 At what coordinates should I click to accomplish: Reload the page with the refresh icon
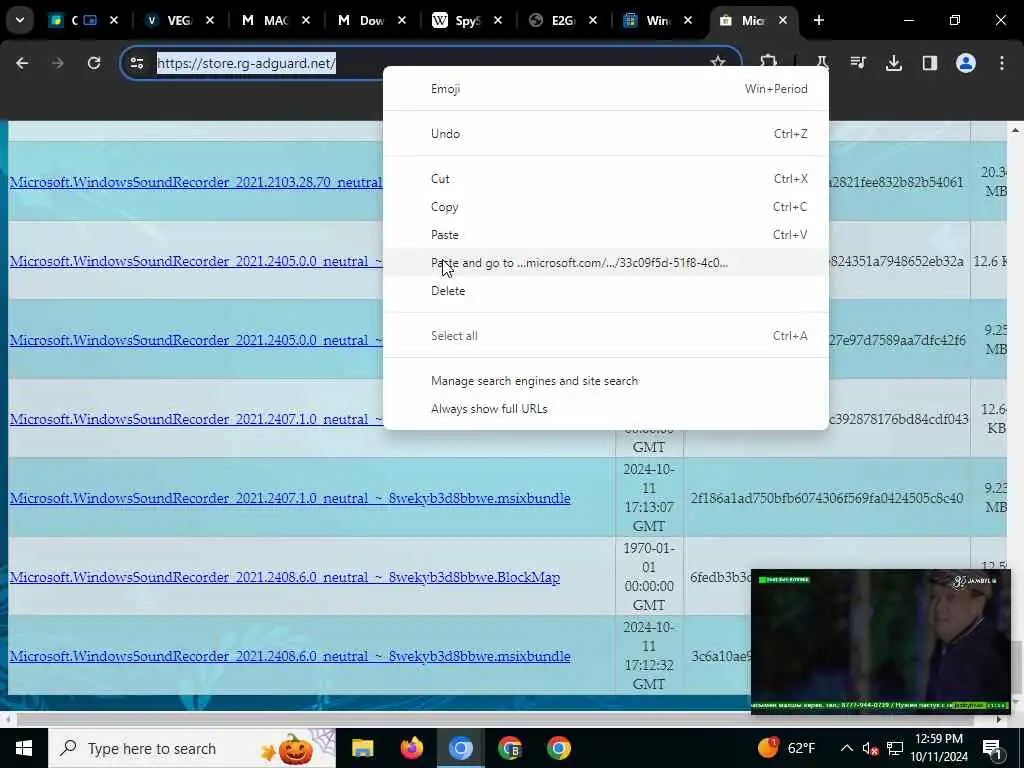tap(94, 63)
